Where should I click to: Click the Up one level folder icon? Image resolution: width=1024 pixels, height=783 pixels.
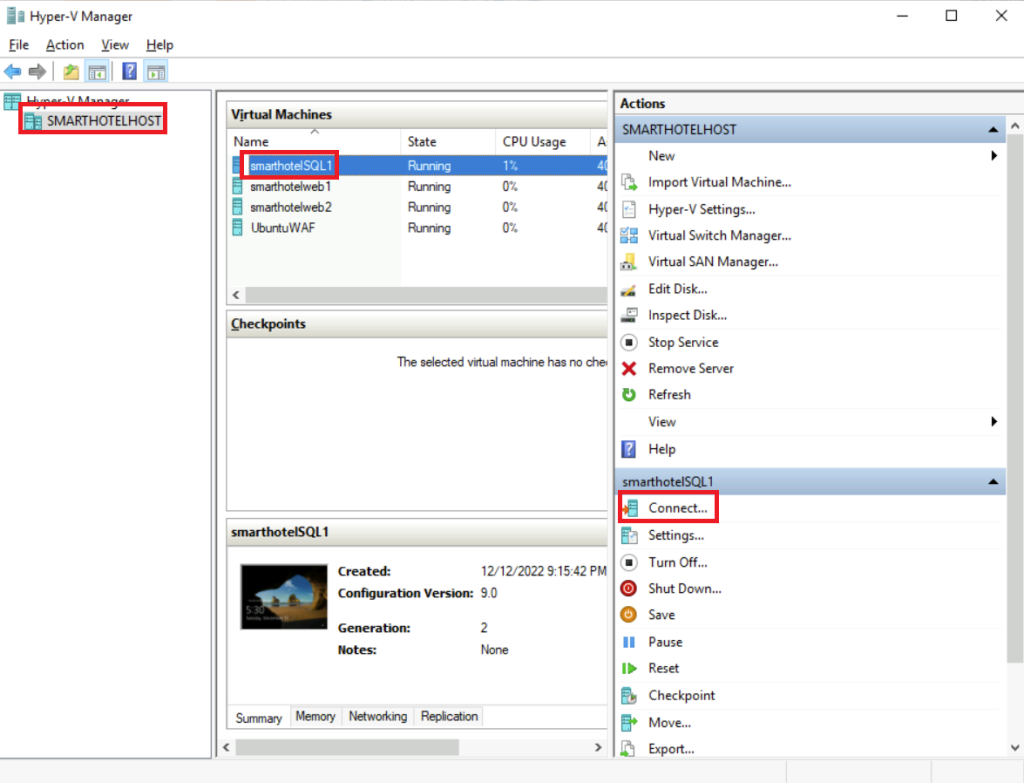(71, 72)
